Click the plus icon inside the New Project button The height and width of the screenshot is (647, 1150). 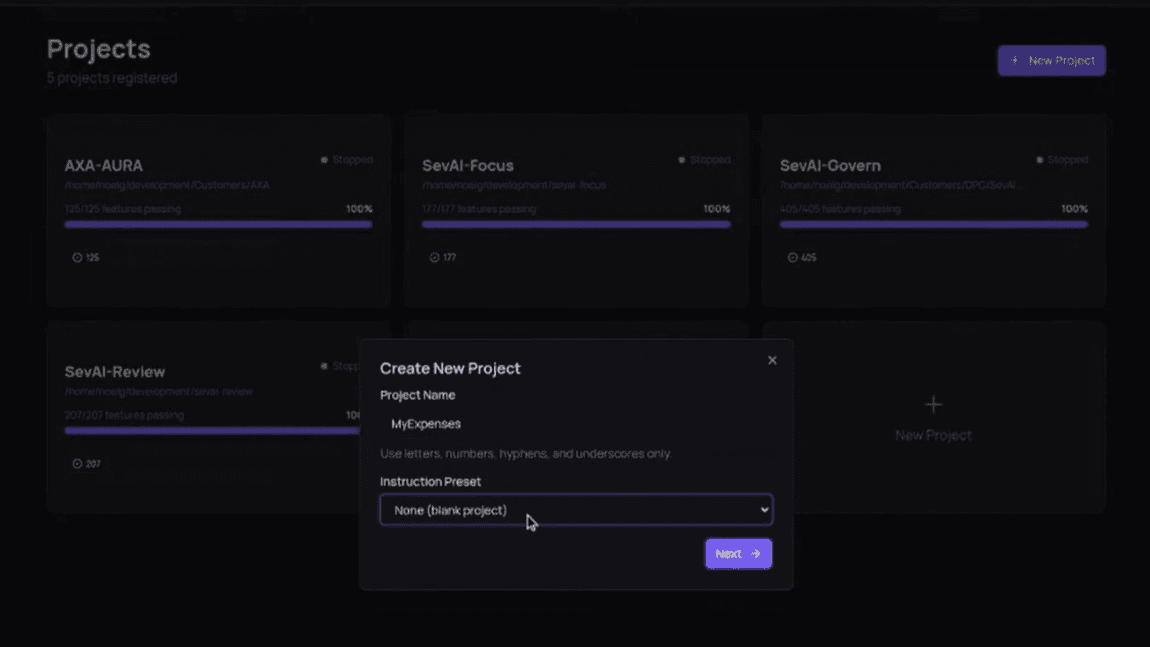(x=1016, y=60)
